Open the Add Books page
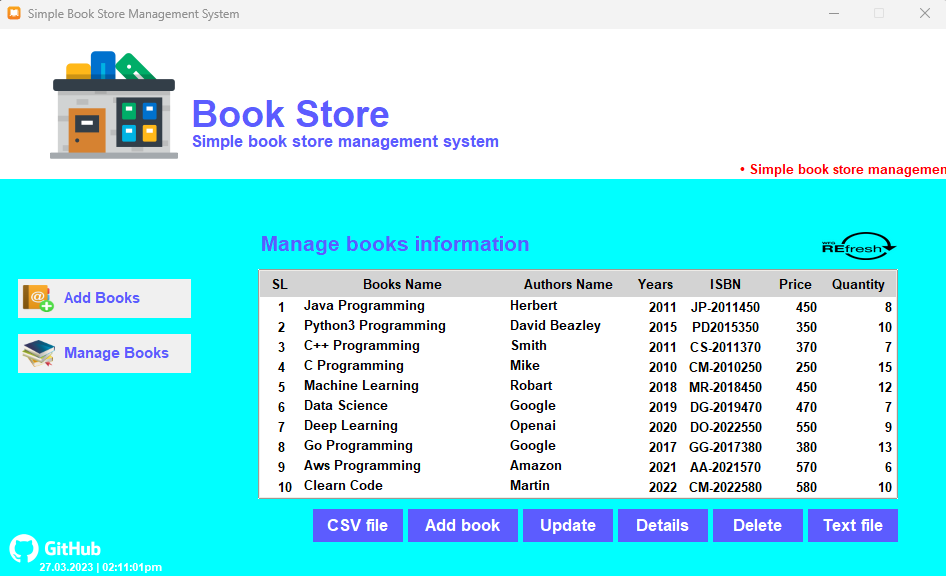 pos(104,298)
